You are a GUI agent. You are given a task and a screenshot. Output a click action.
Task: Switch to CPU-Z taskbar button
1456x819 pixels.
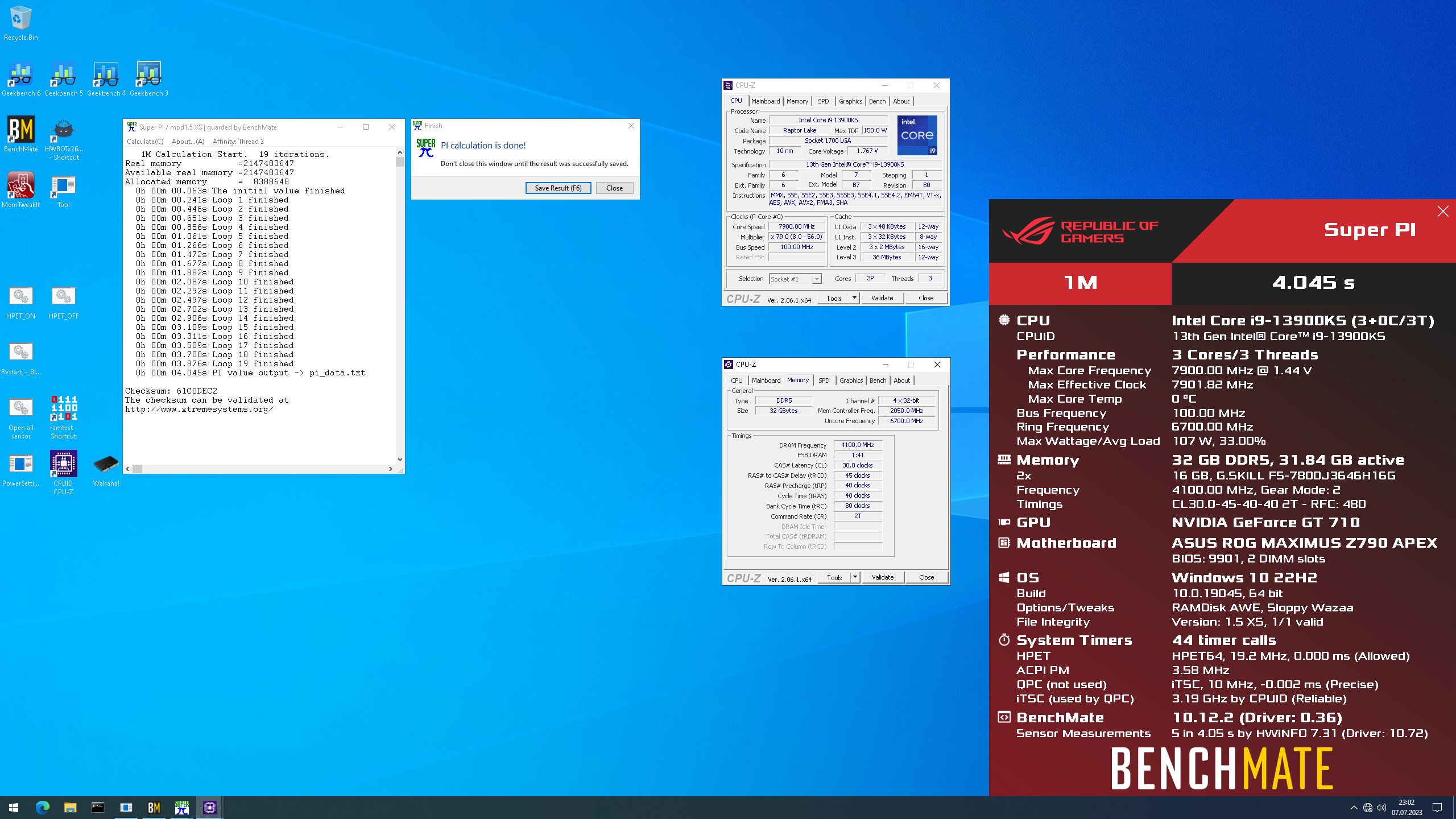click(209, 808)
